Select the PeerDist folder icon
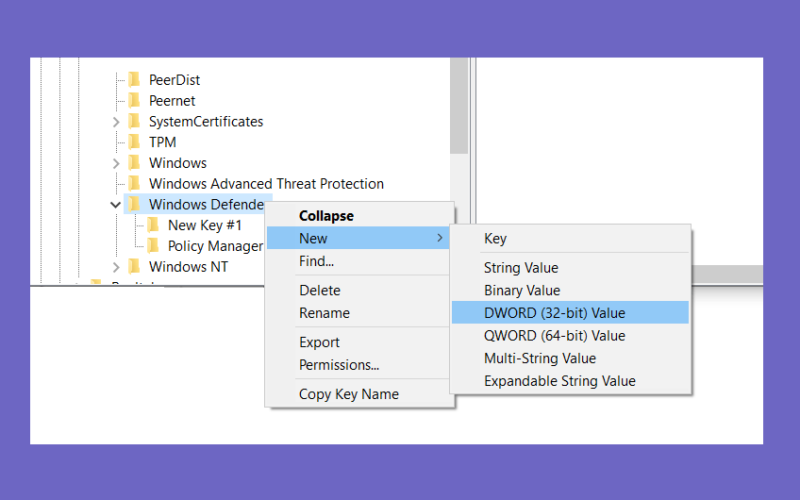The width and height of the screenshot is (800, 500). pyautogui.click(x=134, y=80)
